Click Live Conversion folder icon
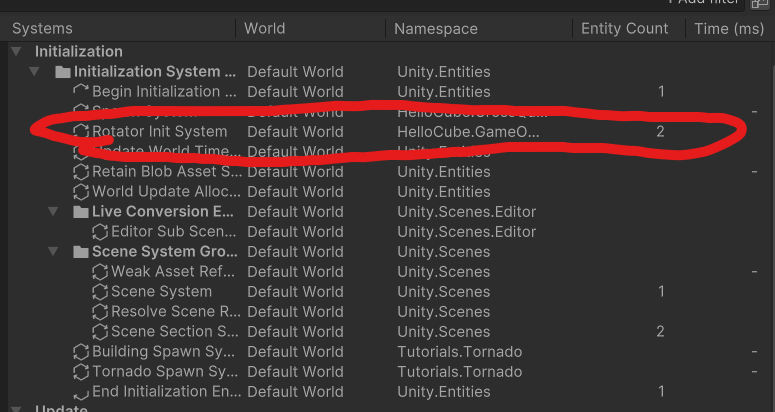The height and width of the screenshot is (412, 775). (81, 212)
